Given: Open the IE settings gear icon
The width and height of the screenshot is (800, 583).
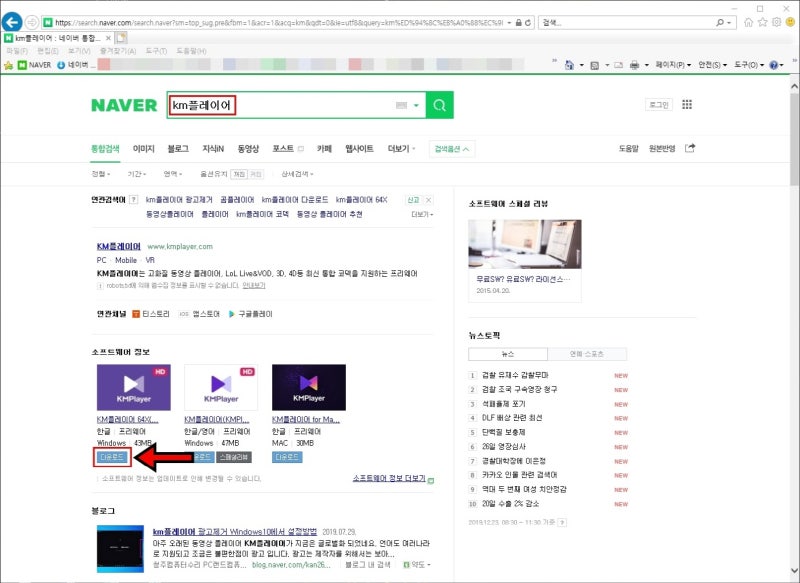Looking at the screenshot, I should (x=776, y=22).
